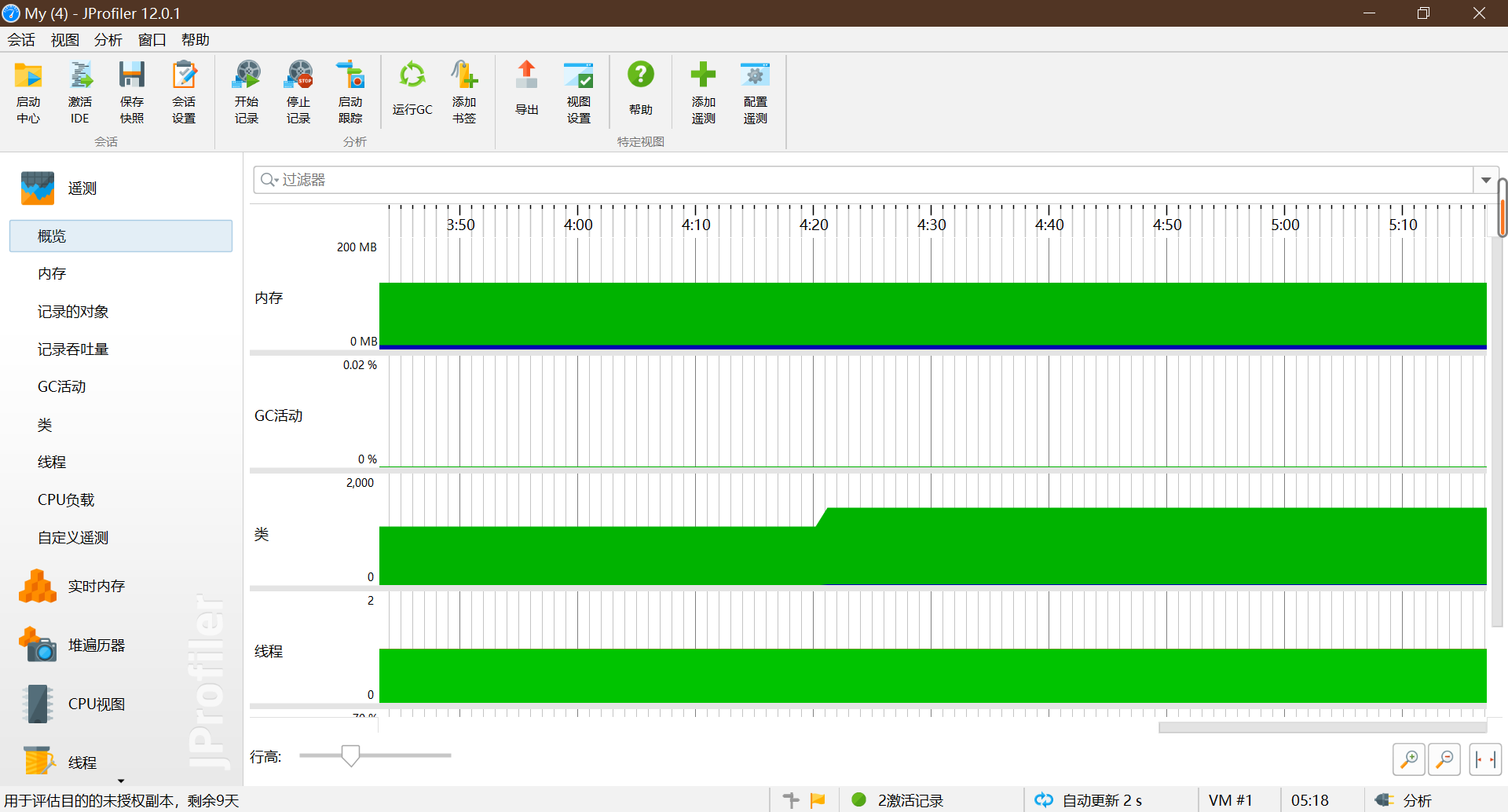Click the 导出 export icon
This screenshot has height=812, width=1508.
click(527, 89)
